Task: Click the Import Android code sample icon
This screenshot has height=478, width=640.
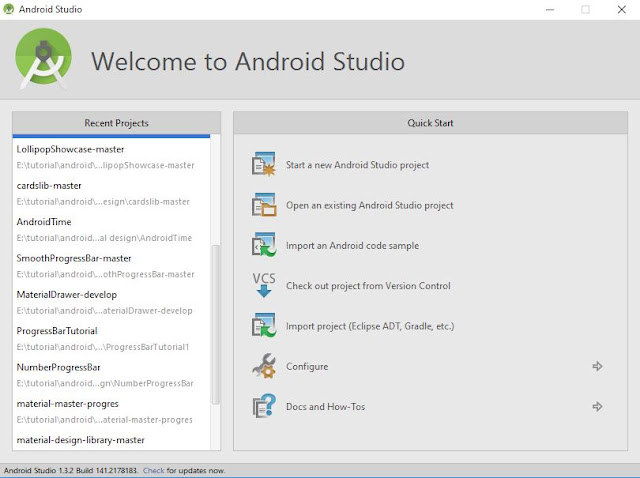Action: point(264,245)
